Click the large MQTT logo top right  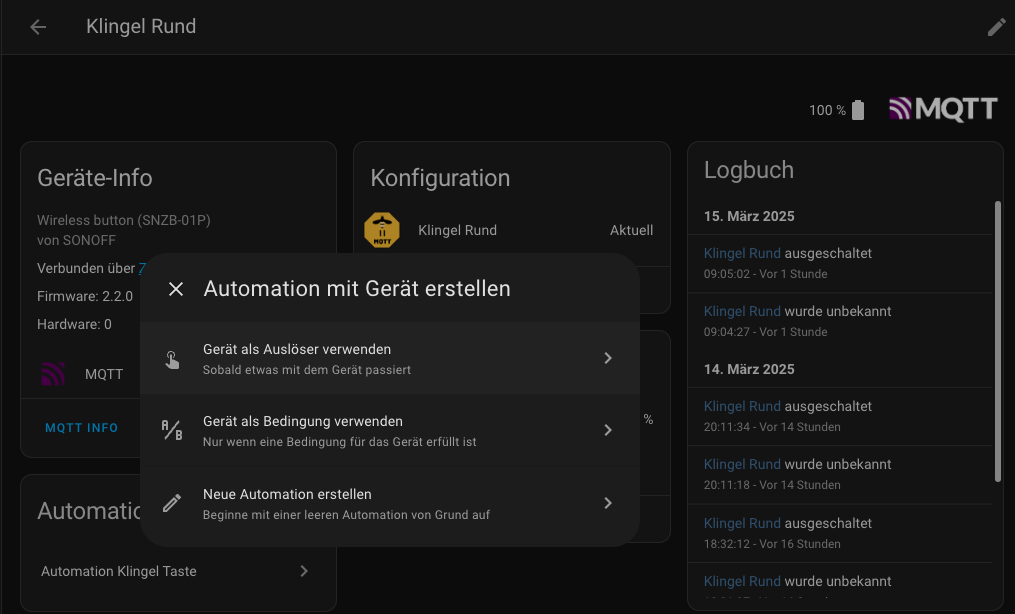(x=943, y=110)
